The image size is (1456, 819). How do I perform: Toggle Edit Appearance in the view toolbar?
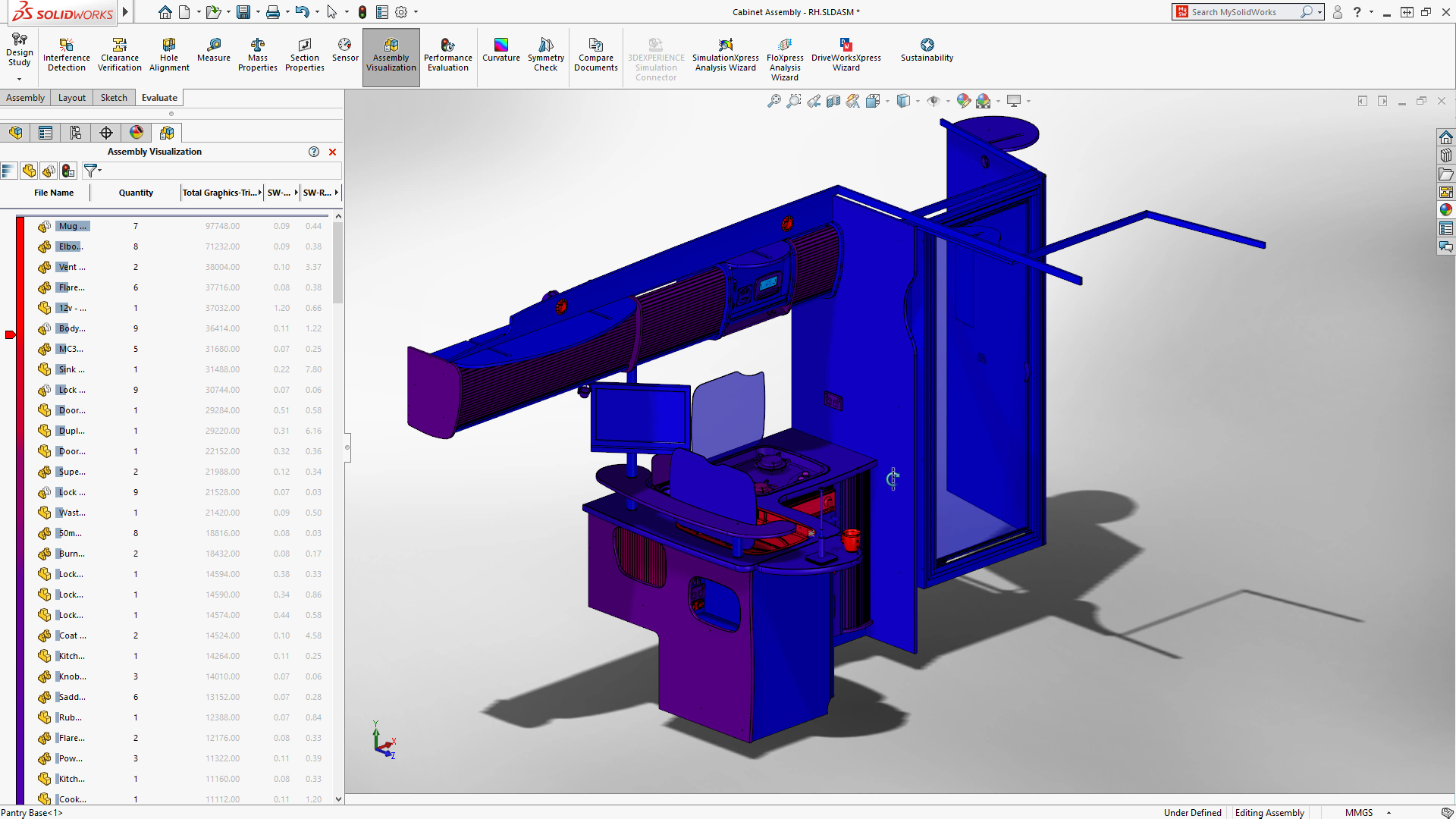[x=964, y=101]
